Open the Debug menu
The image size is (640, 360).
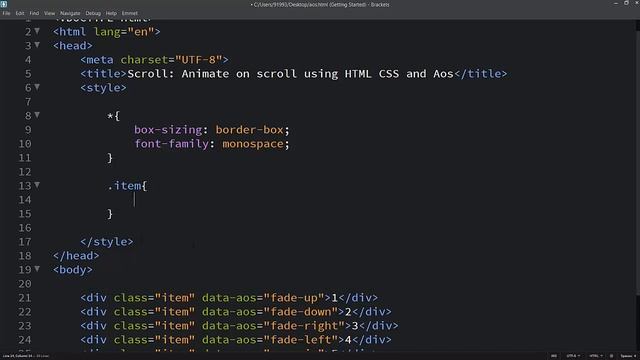(93, 13)
